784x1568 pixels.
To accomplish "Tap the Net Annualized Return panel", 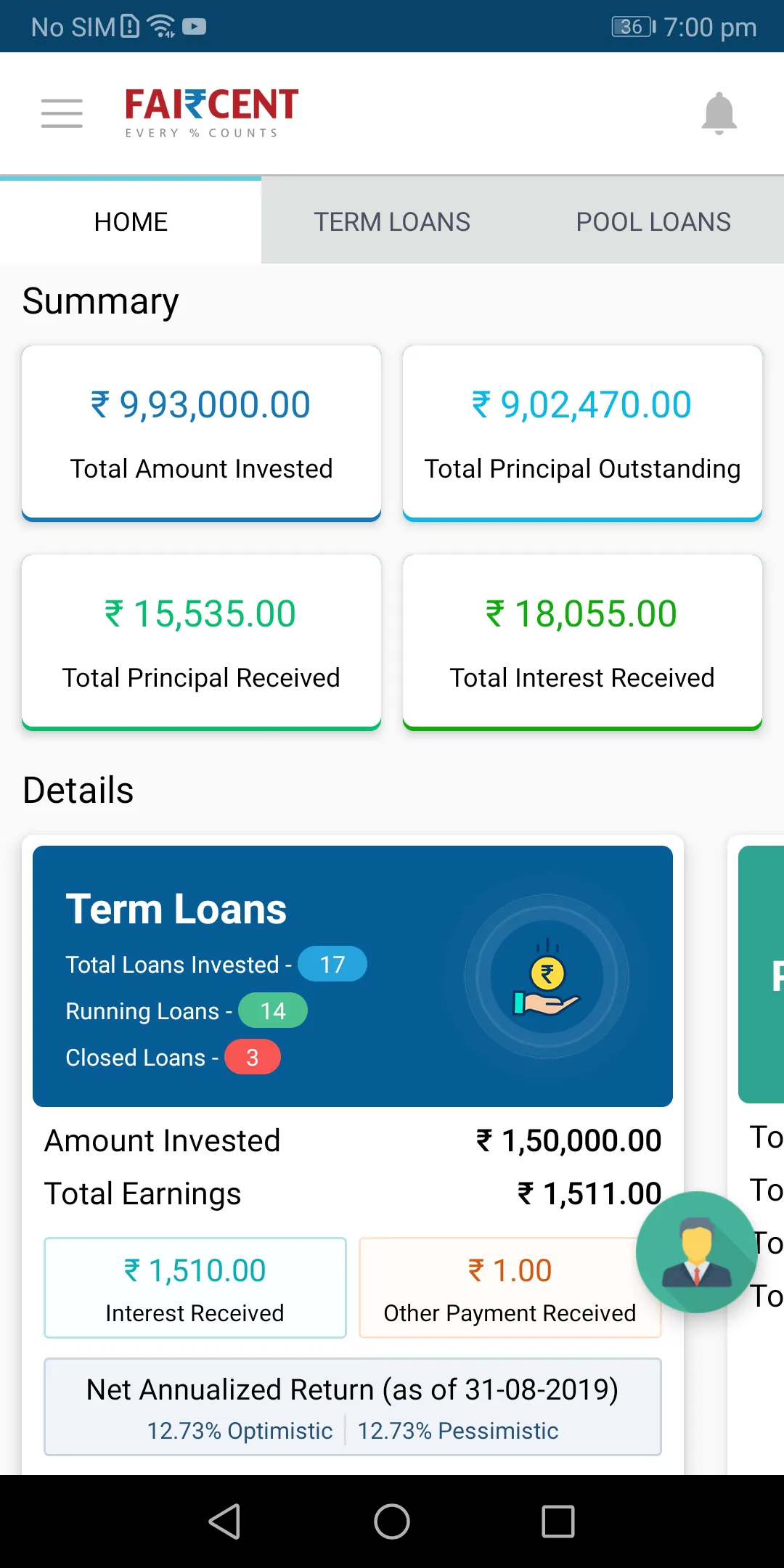I will 352,1406.
